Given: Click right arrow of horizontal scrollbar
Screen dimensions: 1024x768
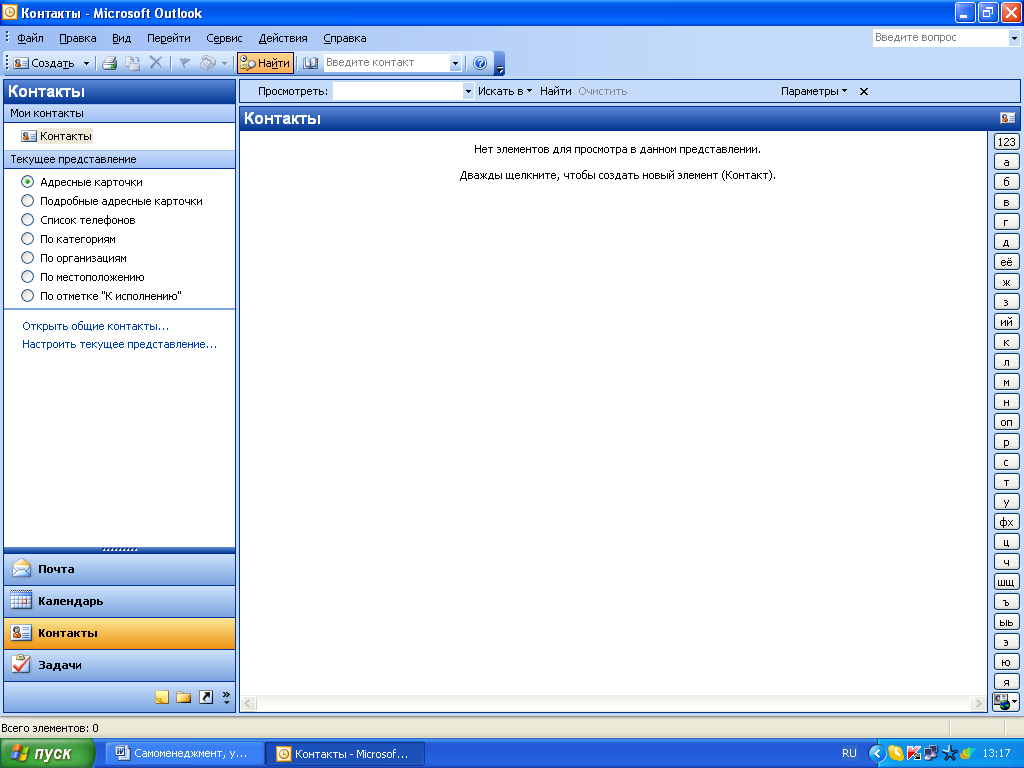Looking at the screenshot, I should tap(978, 703).
